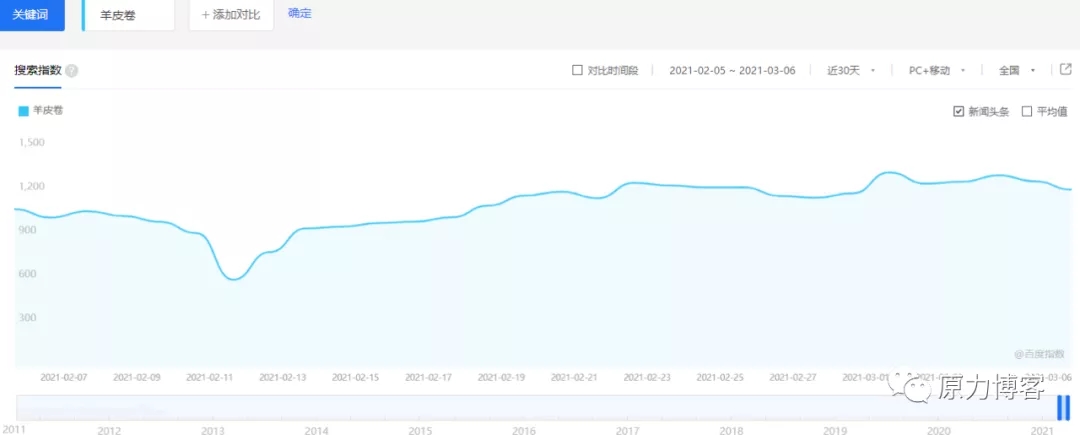Enable the 对比时间段 checkbox
This screenshot has height=435, width=1080.
click(x=577, y=71)
